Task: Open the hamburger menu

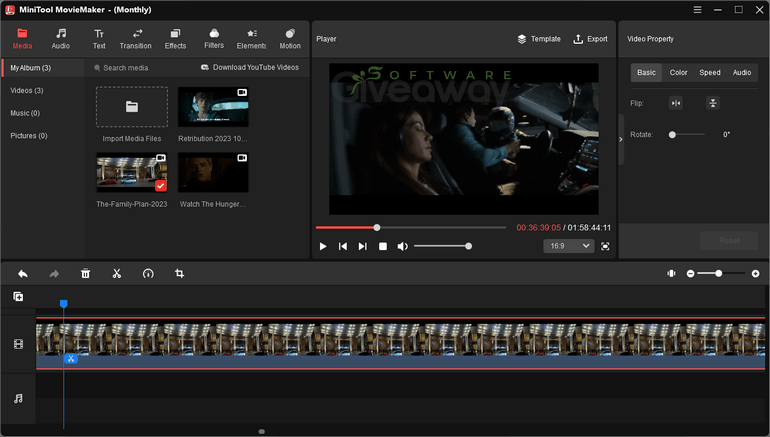Action: (x=697, y=9)
